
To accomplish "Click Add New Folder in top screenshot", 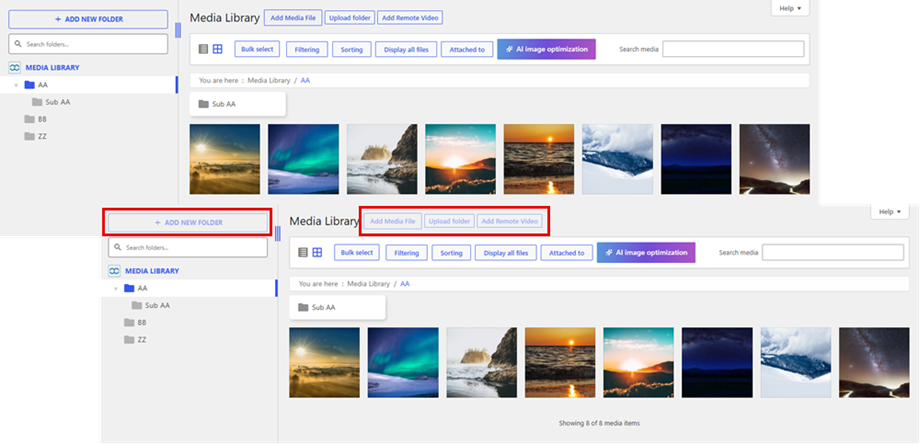I will (x=88, y=19).
